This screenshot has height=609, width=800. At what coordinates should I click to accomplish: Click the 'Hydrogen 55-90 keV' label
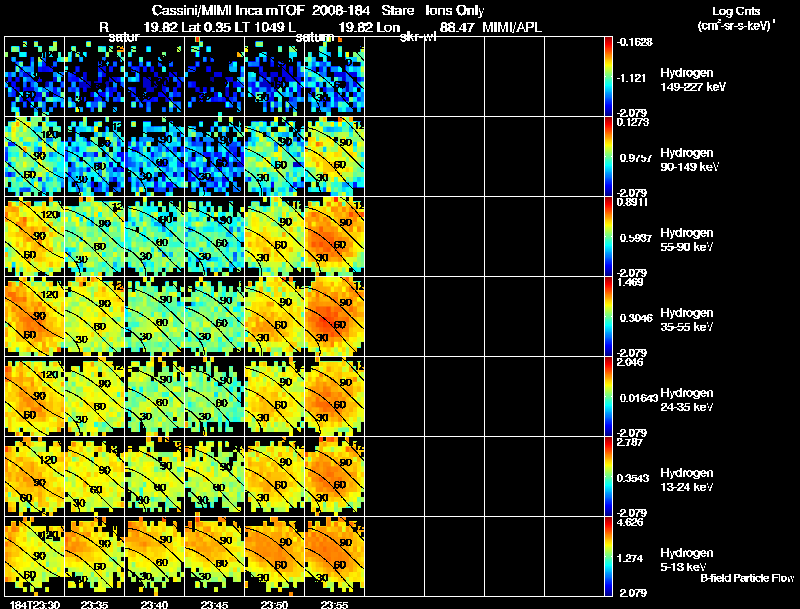687,240
